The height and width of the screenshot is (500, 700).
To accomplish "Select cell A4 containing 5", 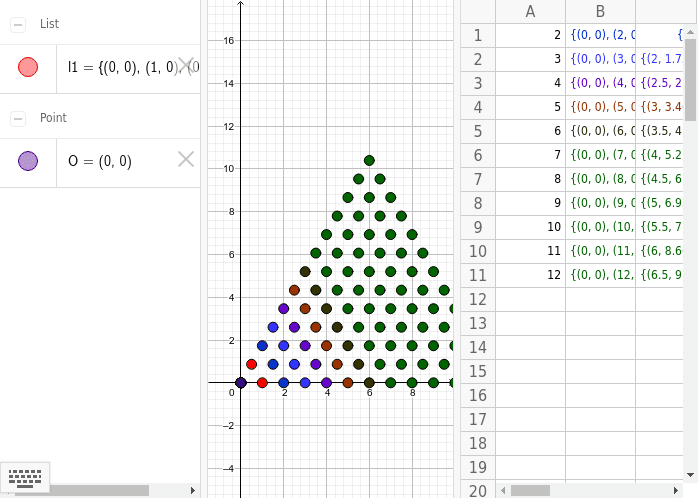I will click(530, 107).
